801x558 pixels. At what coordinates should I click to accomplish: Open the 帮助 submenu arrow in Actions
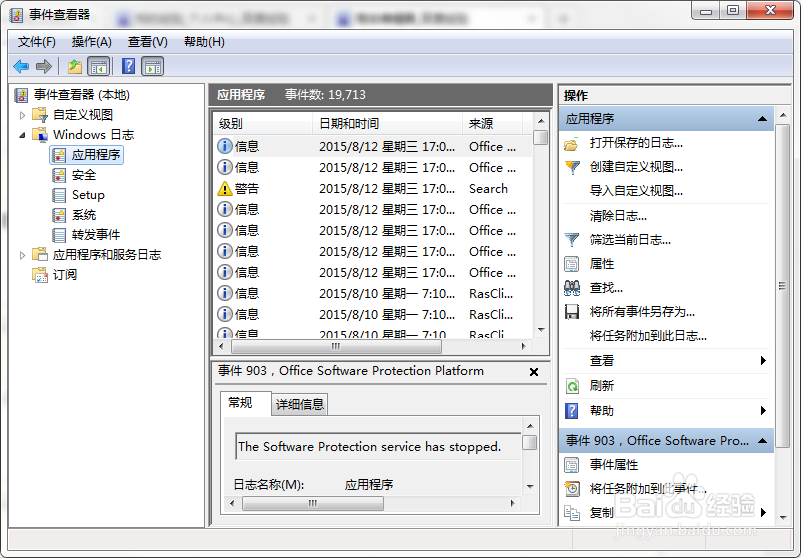point(763,410)
